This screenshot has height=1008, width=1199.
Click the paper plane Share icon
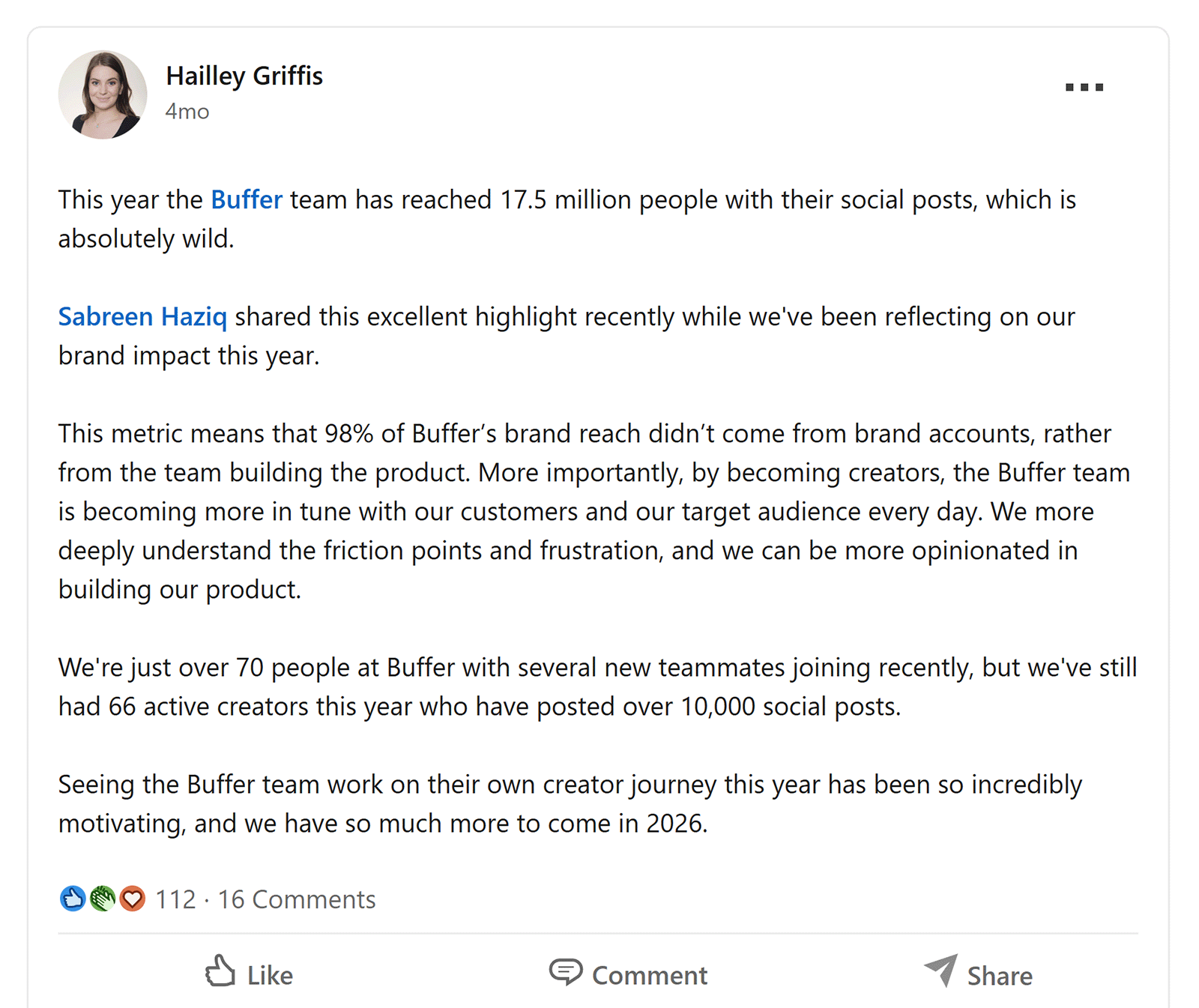pyautogui.click(x=940, y=970)
